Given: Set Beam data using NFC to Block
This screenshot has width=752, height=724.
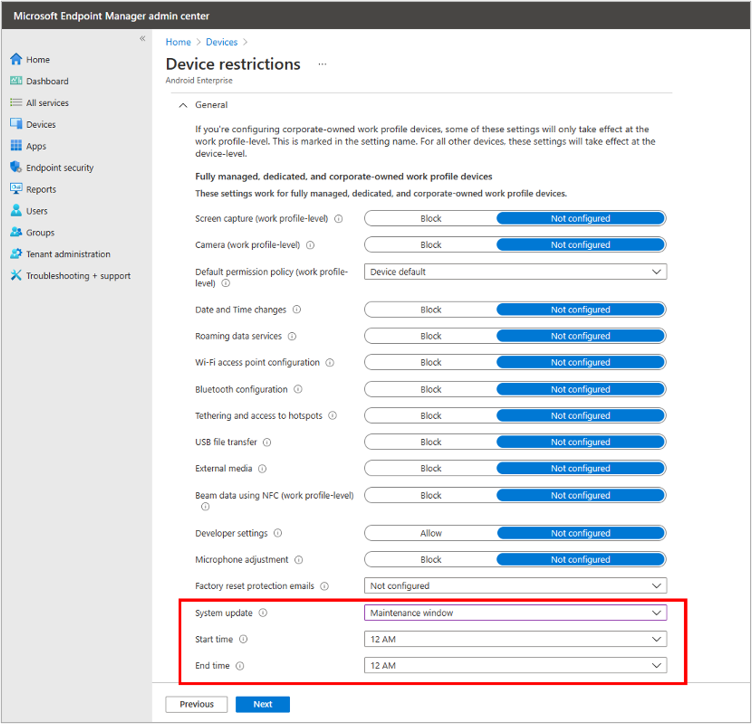Looking at the screenshot, I should [x=431, y=495].
